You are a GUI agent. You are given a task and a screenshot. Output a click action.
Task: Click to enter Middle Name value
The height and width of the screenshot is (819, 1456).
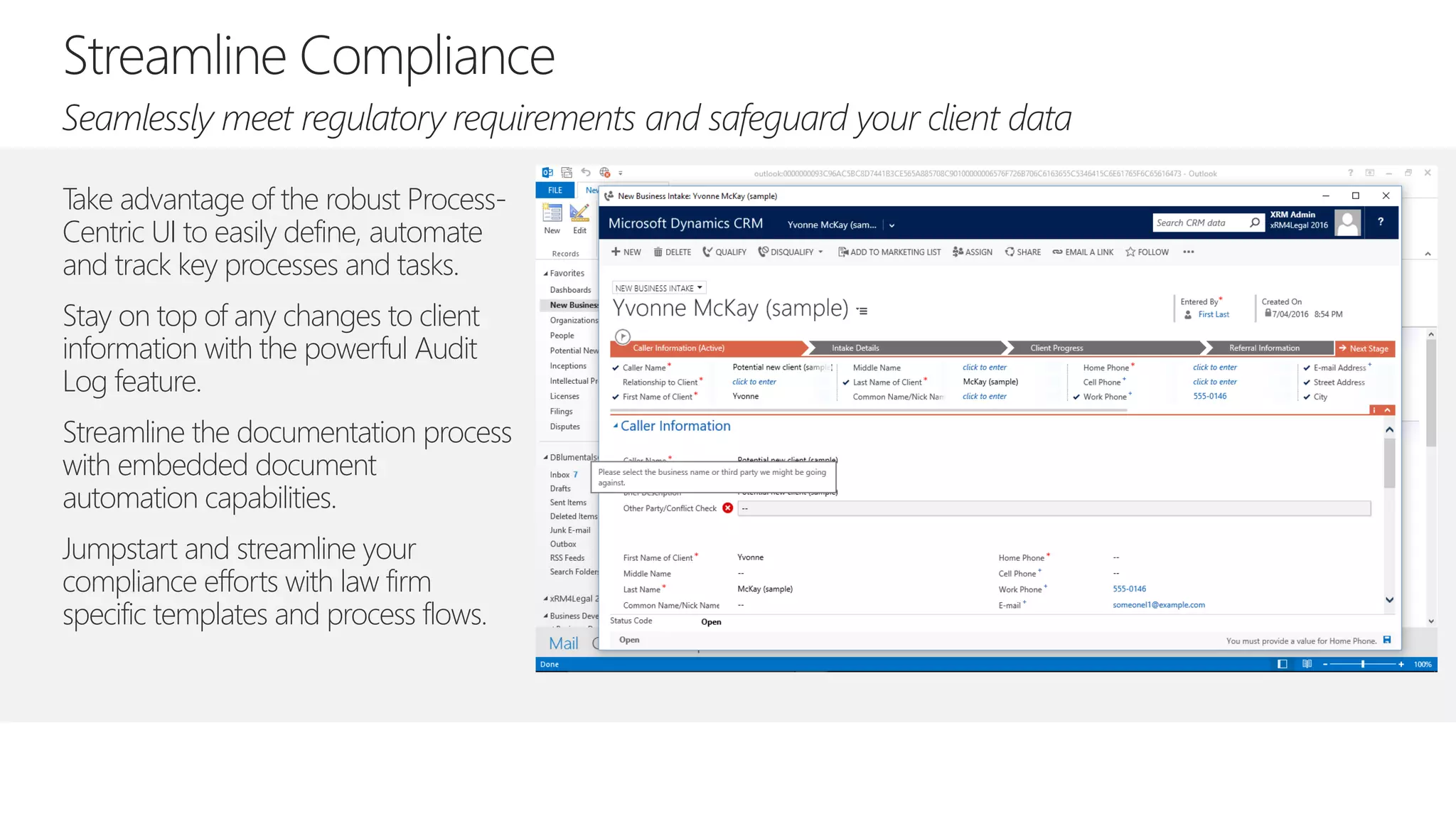(985, 368)
